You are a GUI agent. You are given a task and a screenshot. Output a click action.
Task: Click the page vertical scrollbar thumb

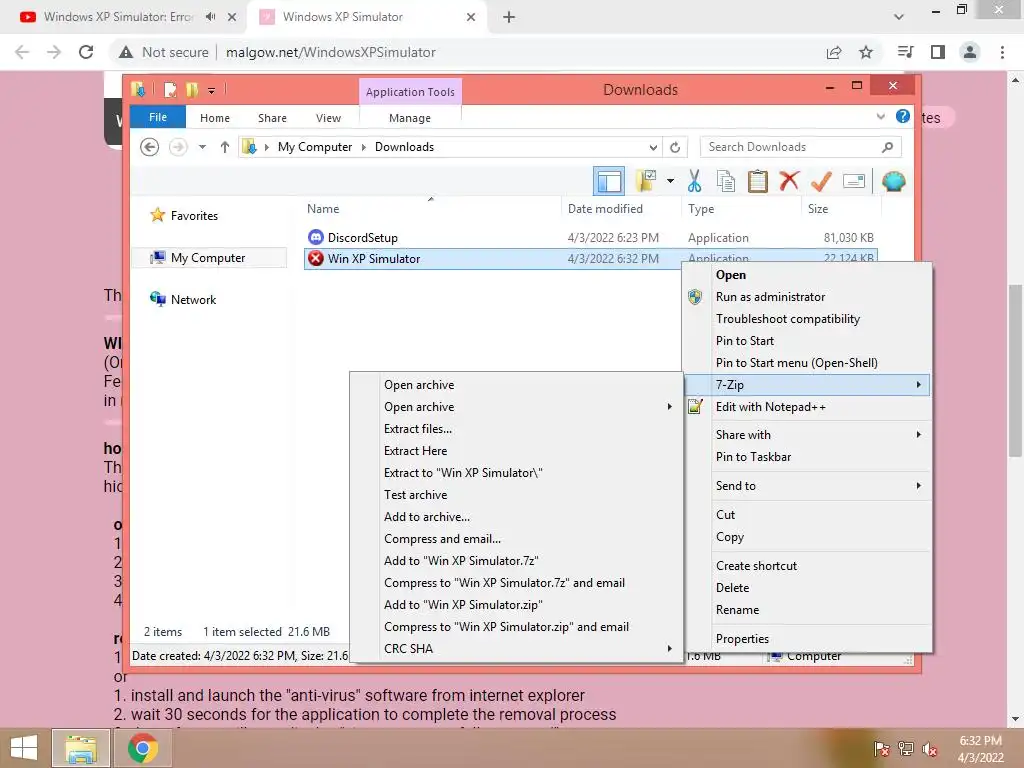(x=1014, y=370)
